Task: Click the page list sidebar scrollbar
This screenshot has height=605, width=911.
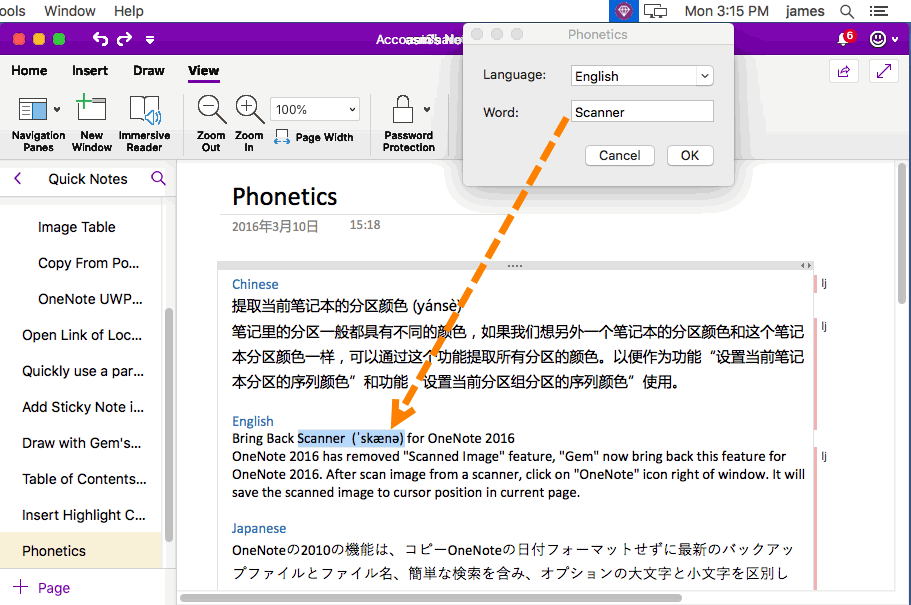Action: pos(169,424)
